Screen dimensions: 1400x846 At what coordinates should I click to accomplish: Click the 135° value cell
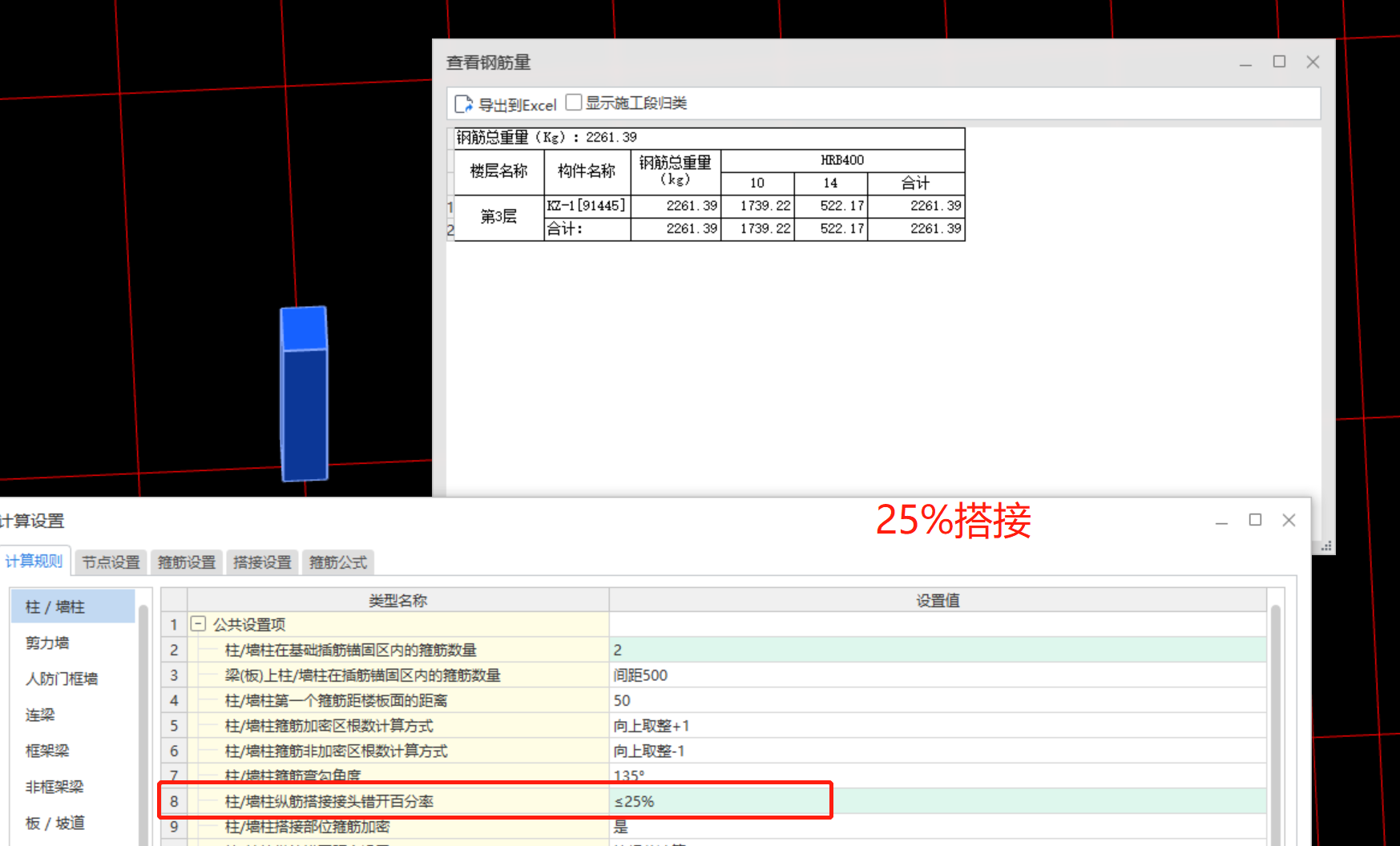point(938,775)
